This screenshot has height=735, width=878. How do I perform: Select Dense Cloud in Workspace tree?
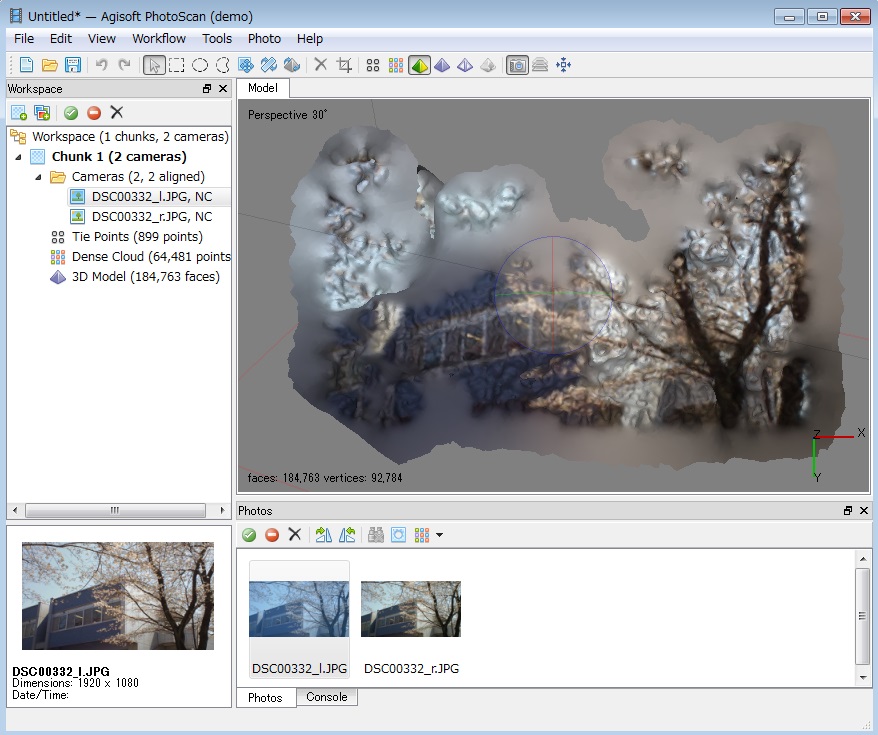tap(150, 257)
